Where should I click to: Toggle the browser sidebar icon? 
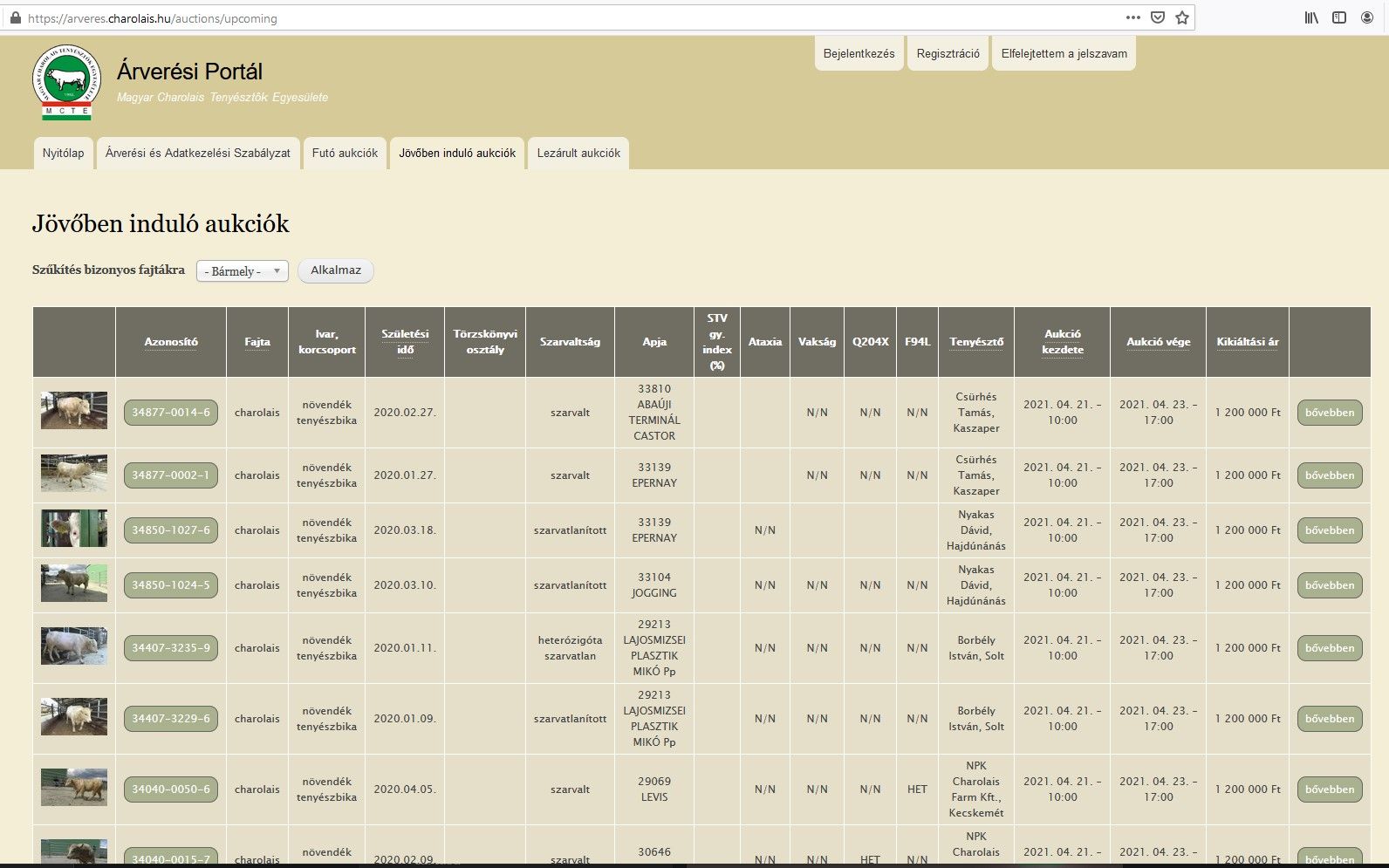click(1339, 17)
